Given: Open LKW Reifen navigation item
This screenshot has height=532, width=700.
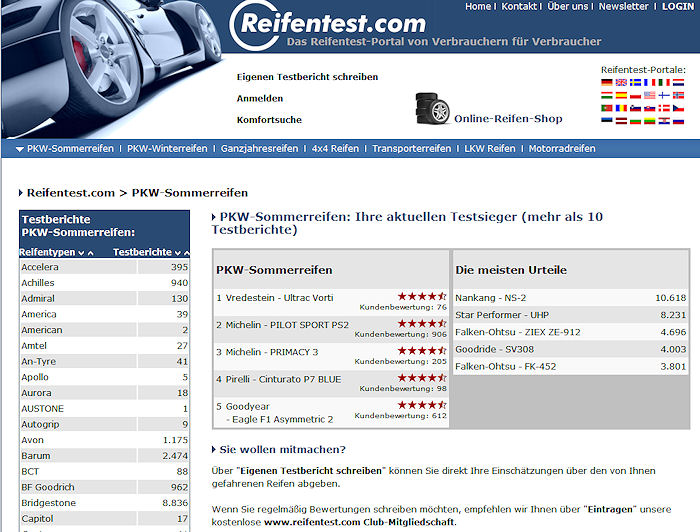Looking at the screenshot, I should point(490,149).
